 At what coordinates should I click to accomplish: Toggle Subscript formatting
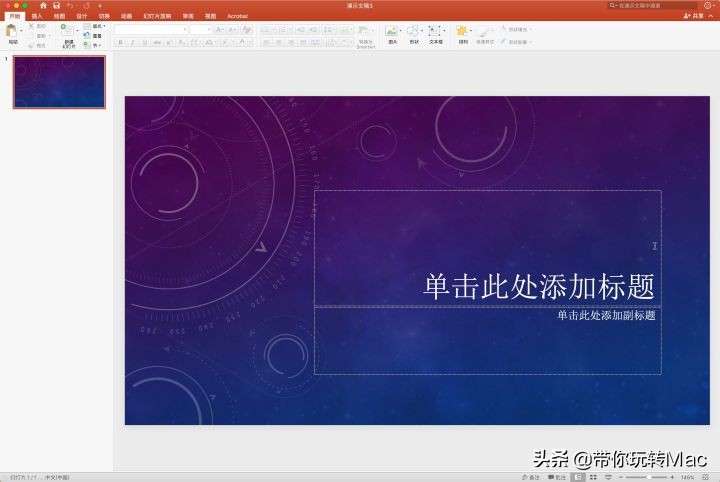[x=181, y=43]
